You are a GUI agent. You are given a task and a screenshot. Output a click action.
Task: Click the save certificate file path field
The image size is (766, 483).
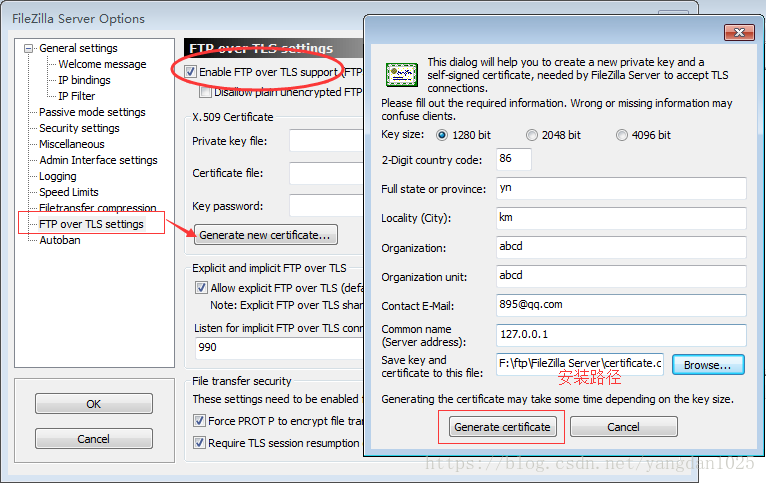(580, 364)
